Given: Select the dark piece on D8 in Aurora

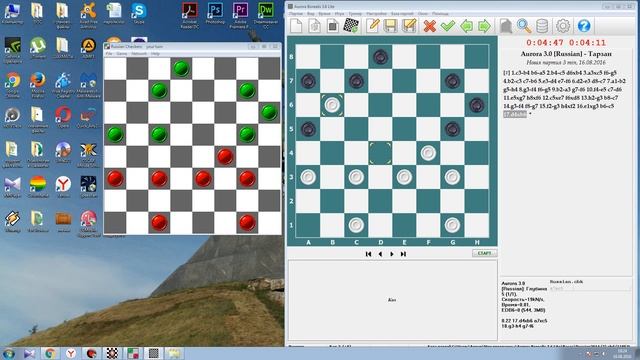Looking at the screenshot, I should [380, 57].
